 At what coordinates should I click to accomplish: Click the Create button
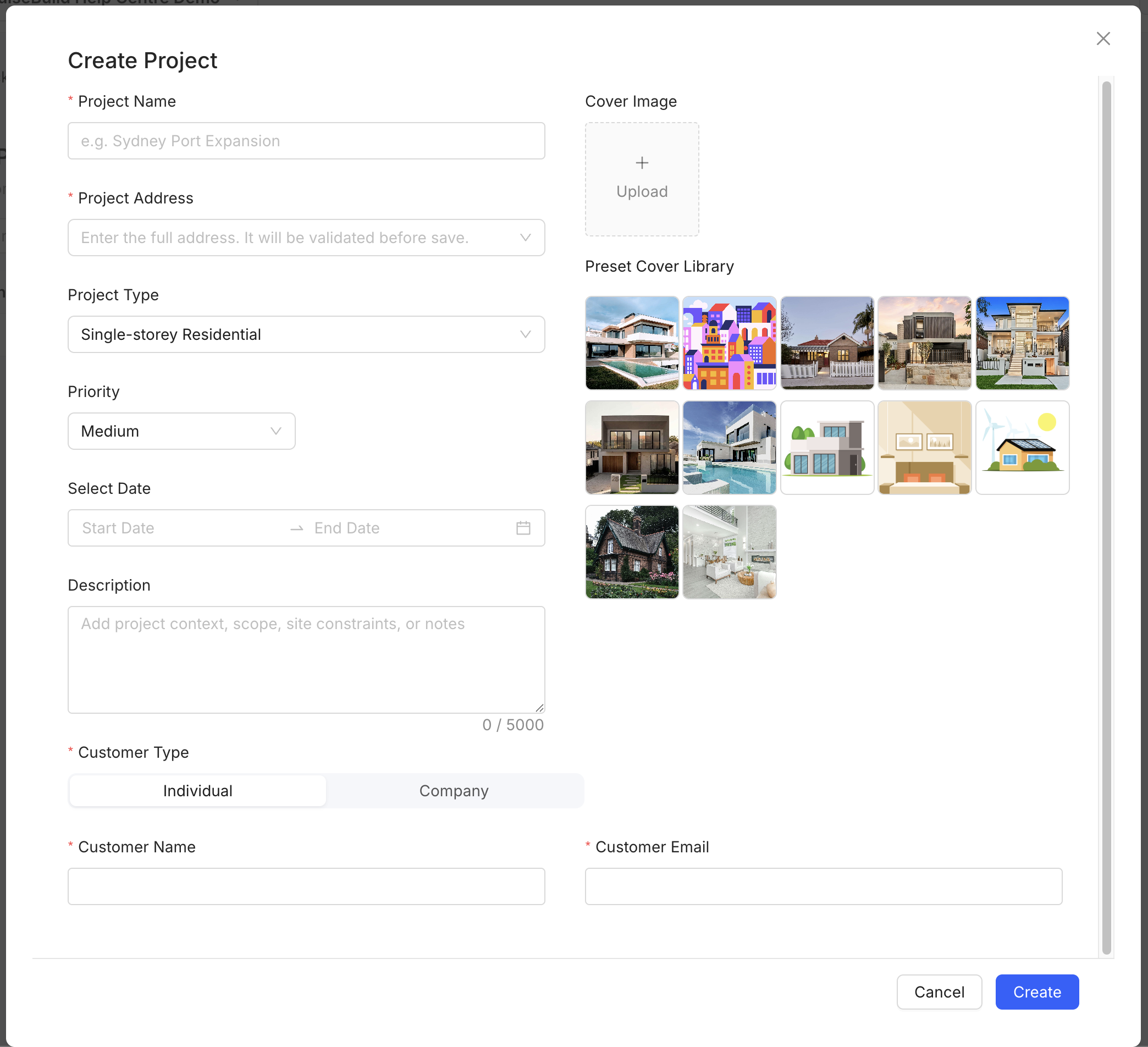point(1037,992)
